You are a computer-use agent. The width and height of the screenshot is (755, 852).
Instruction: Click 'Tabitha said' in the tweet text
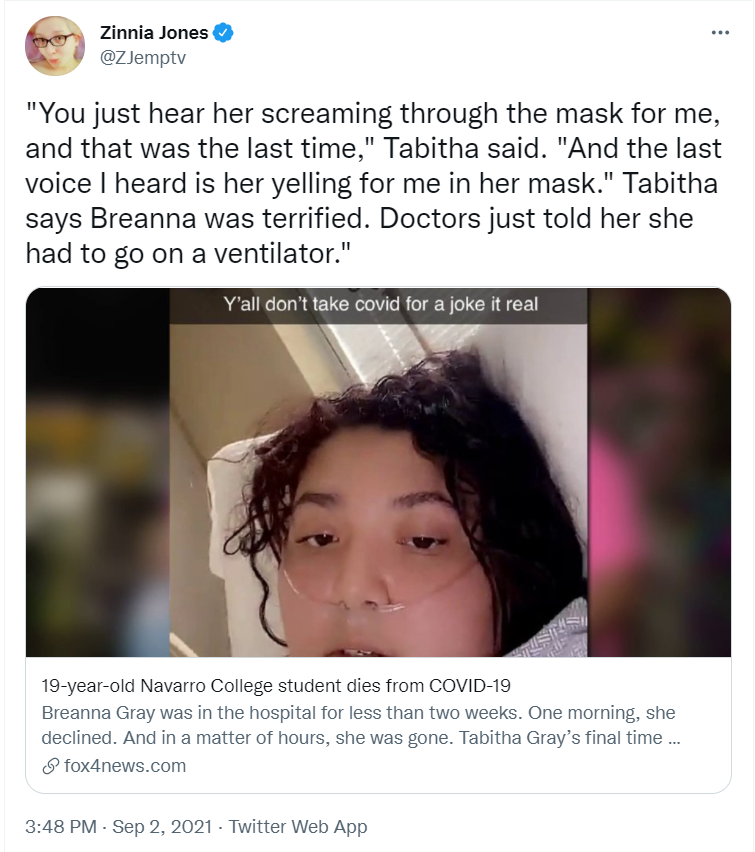tap(465, 148)
